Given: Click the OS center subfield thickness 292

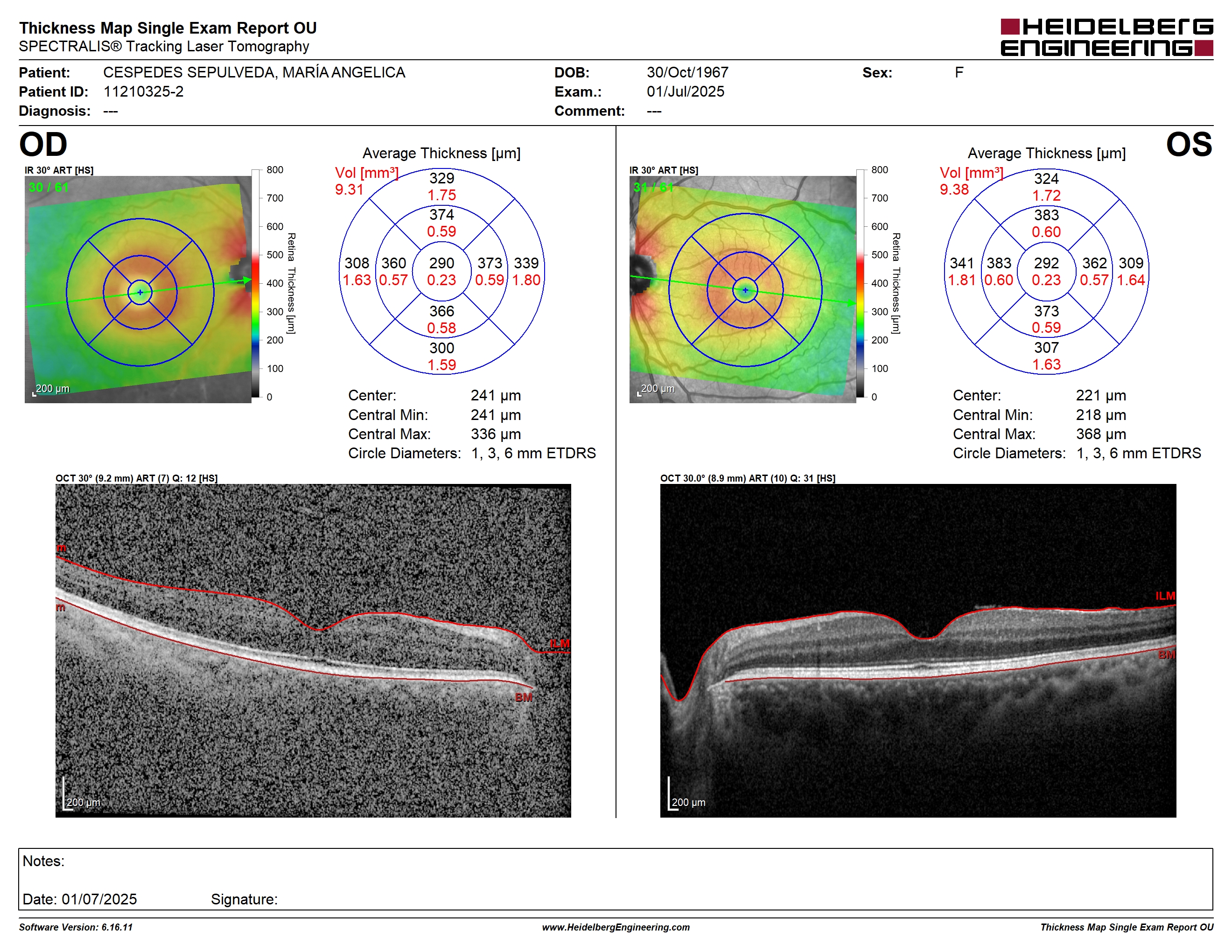Looking at the screenshot, I should pyautogui.click(x=1046, y=263).
